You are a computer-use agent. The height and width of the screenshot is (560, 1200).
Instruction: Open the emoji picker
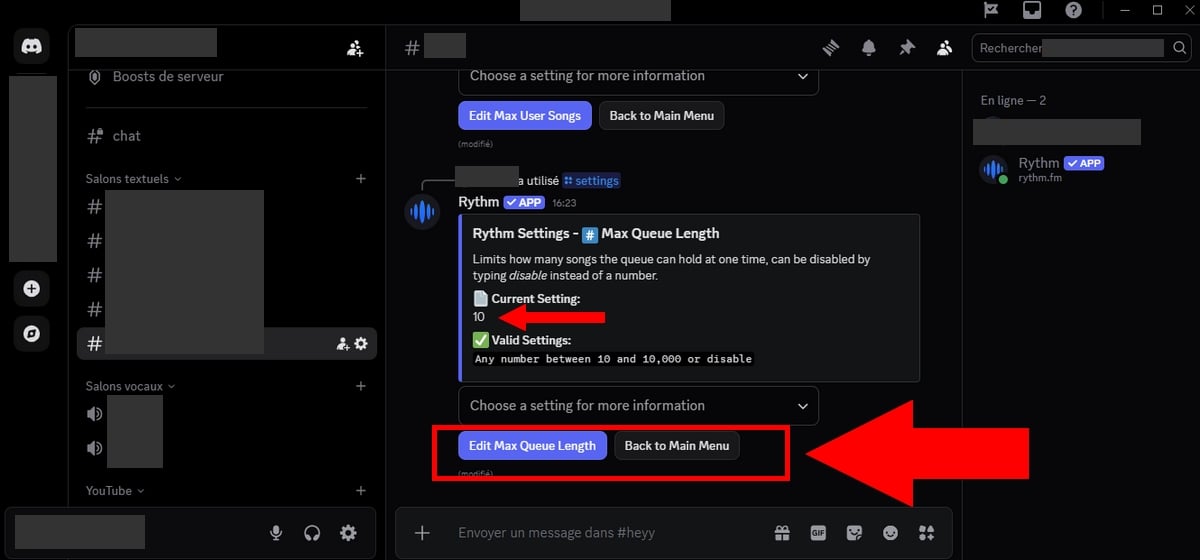click(890, 533)
